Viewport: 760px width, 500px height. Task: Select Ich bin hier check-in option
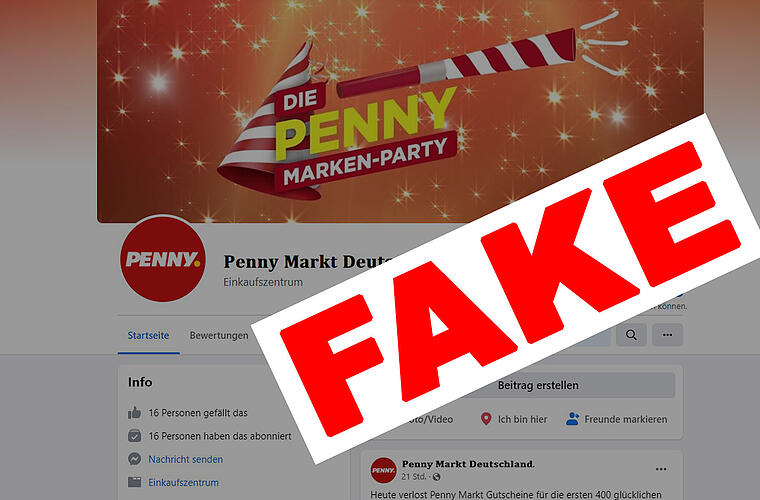coord(514,419)
